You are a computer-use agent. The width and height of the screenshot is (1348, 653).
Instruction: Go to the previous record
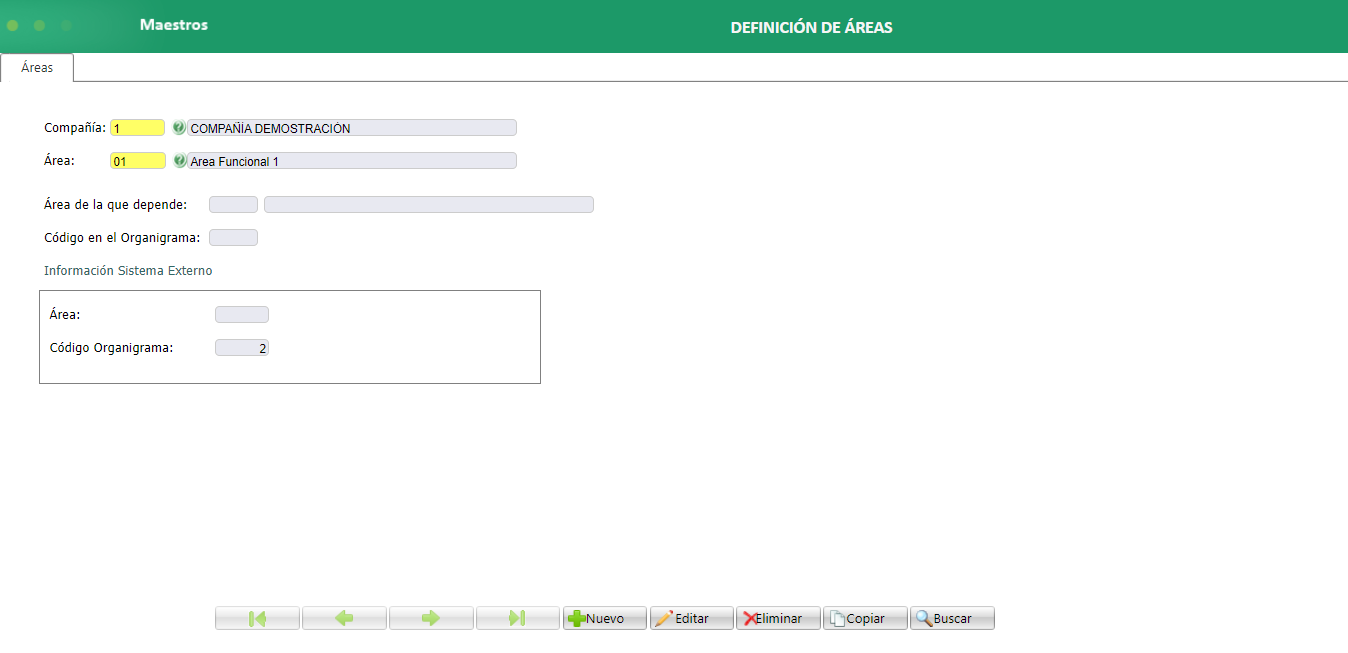coord(344,618)
